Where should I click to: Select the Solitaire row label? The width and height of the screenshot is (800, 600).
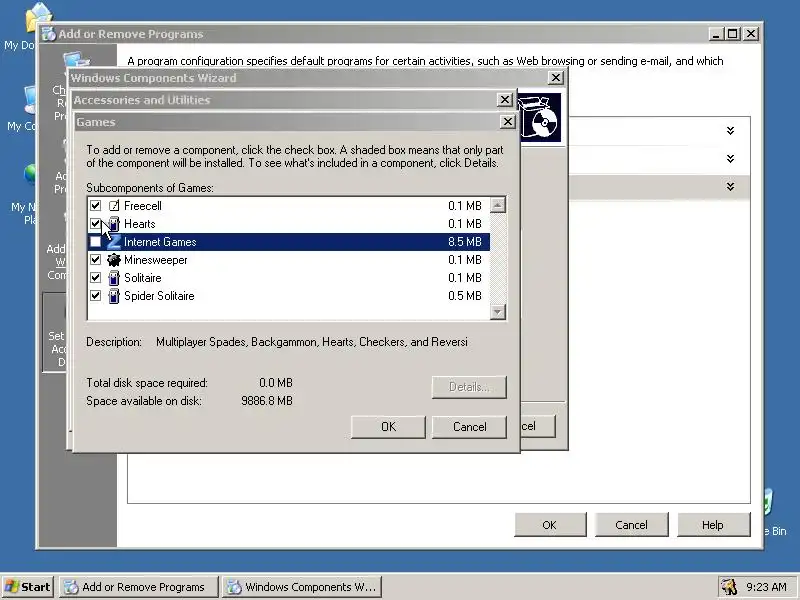pyautogui.click(x=143, y=278)
